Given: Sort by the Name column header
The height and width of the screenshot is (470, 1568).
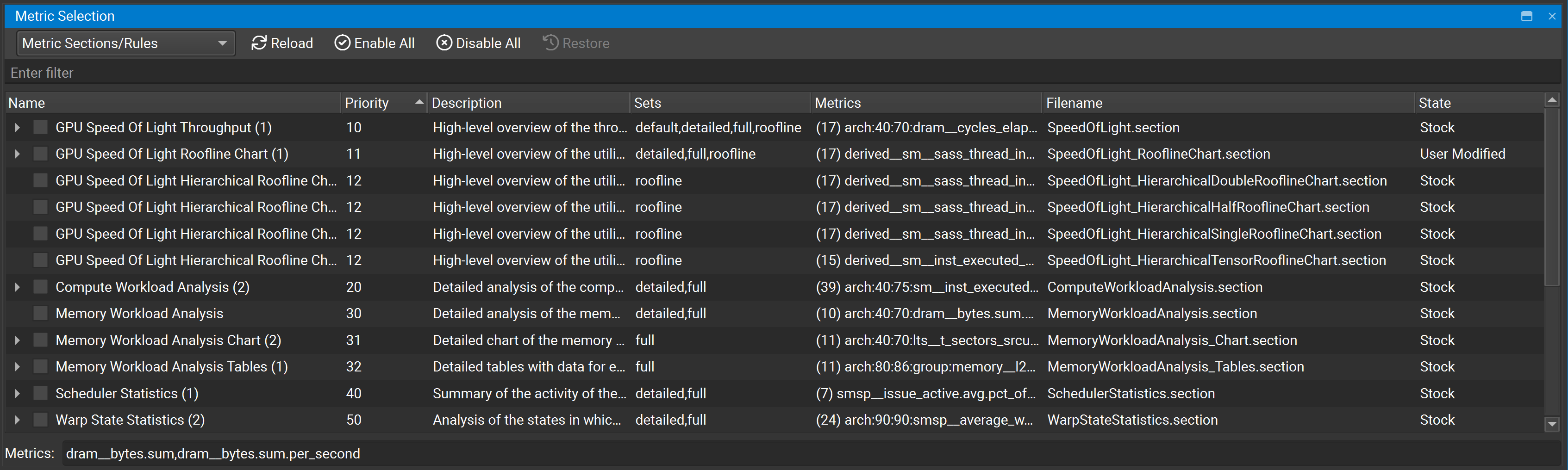Looking at the screenshot, I should (173, 103).
